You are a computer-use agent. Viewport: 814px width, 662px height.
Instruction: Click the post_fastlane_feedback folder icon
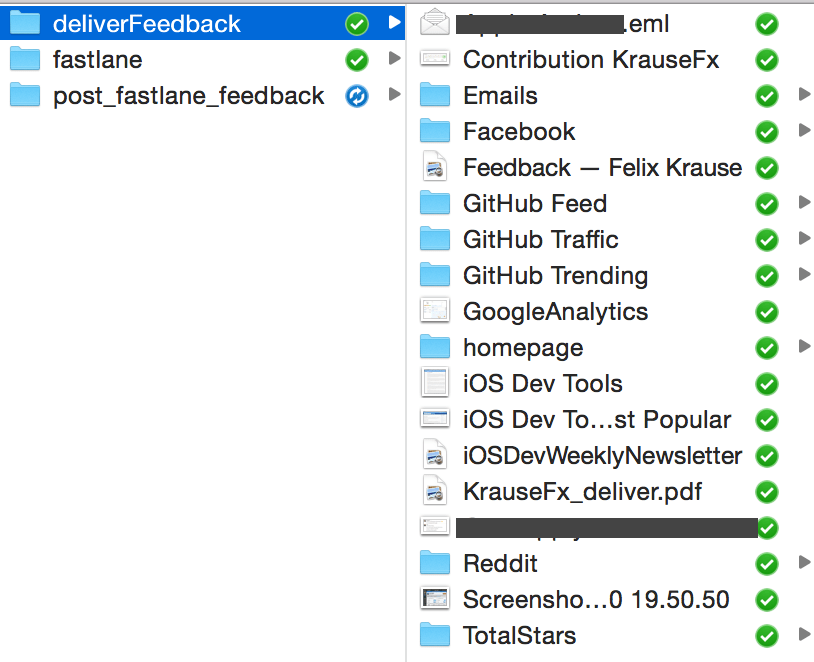[x=24, y=94]
